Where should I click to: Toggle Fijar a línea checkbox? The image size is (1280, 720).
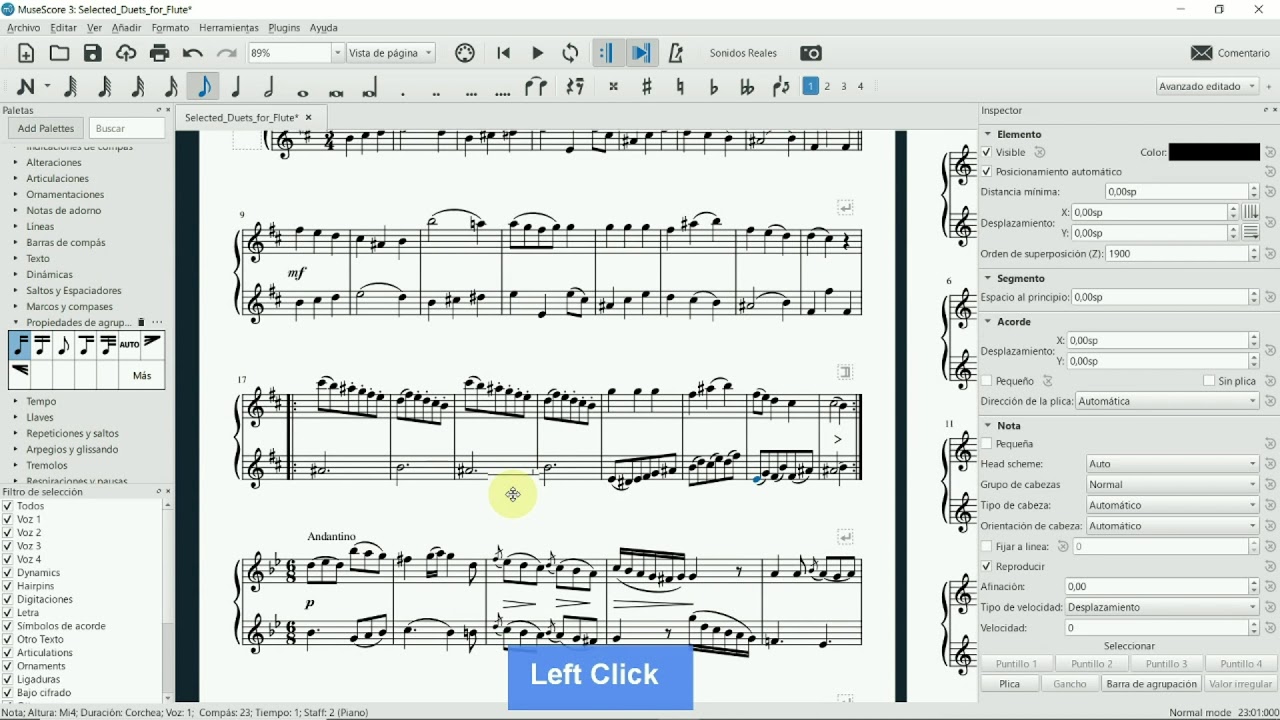pyautogui.click(x=987, y=547)
